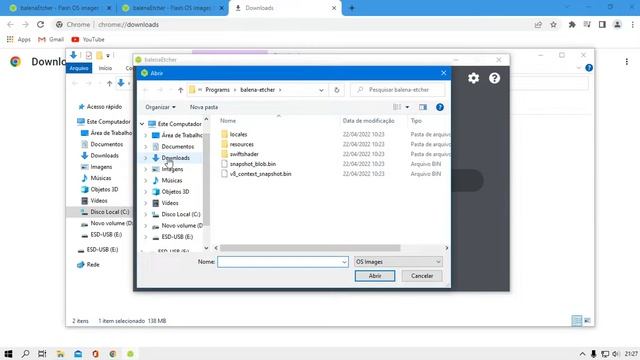Image resolution: width=640 pixels, height=360 pixels.
Task: Open the OS Images file type dropdown
Action: tap(398, 262)
